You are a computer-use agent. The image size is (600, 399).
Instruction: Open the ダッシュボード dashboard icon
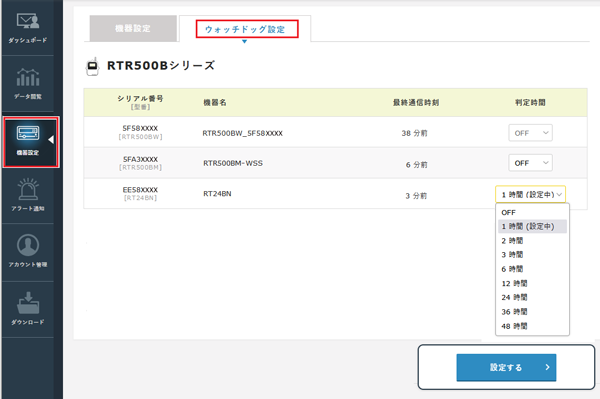pos(28,21)
